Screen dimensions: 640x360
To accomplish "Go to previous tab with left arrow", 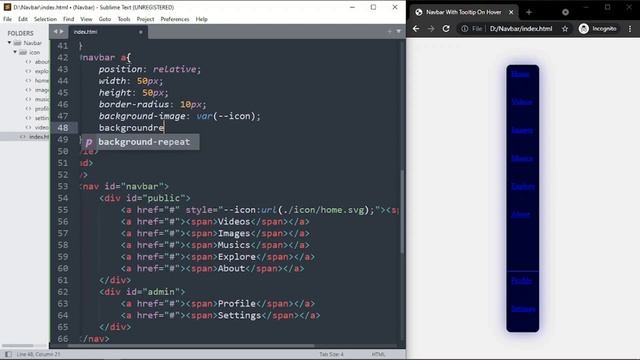I will [x=56, y=31].
